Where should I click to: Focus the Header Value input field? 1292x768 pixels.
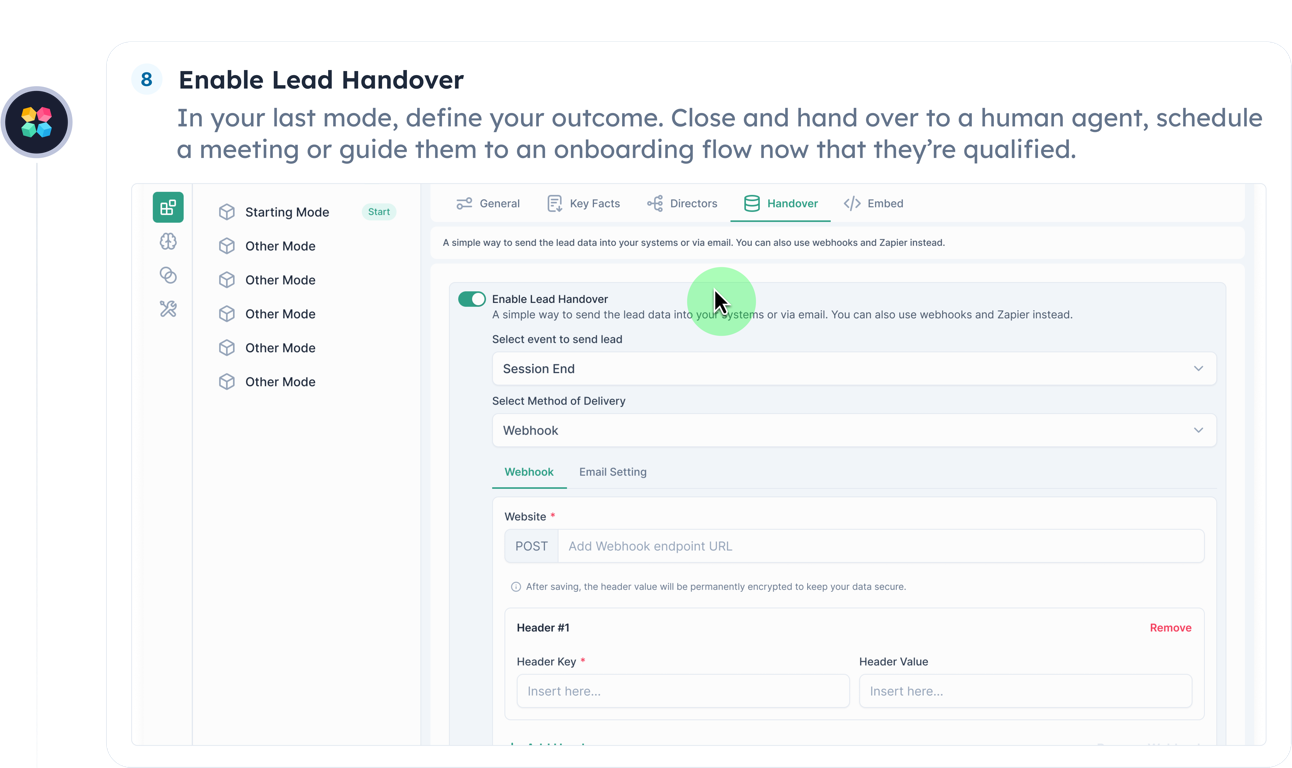tap(1025, 691)
